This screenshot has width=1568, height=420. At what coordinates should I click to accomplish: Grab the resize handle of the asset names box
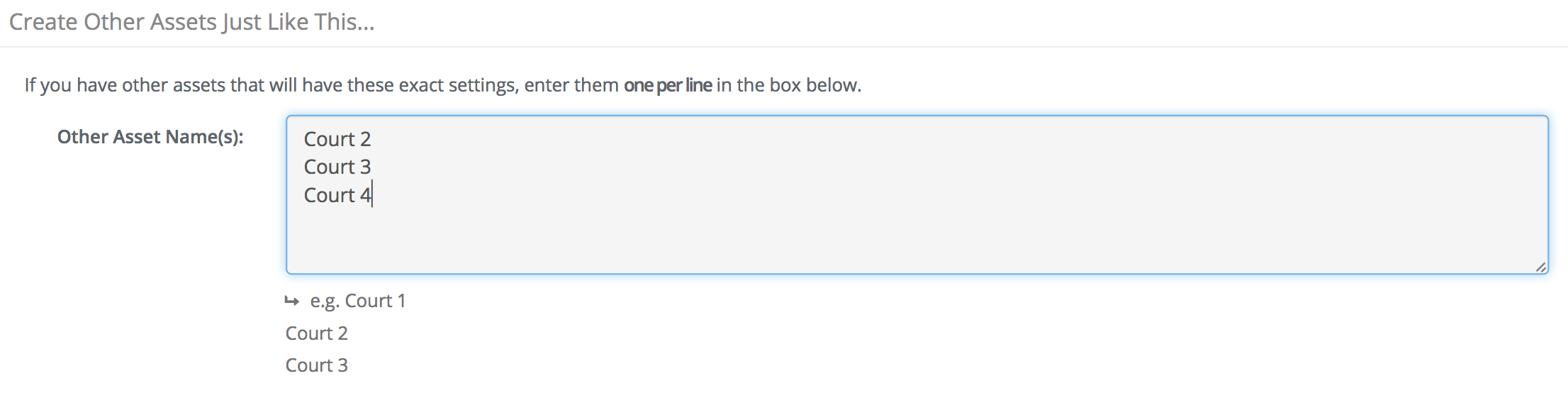(1540, 267)
